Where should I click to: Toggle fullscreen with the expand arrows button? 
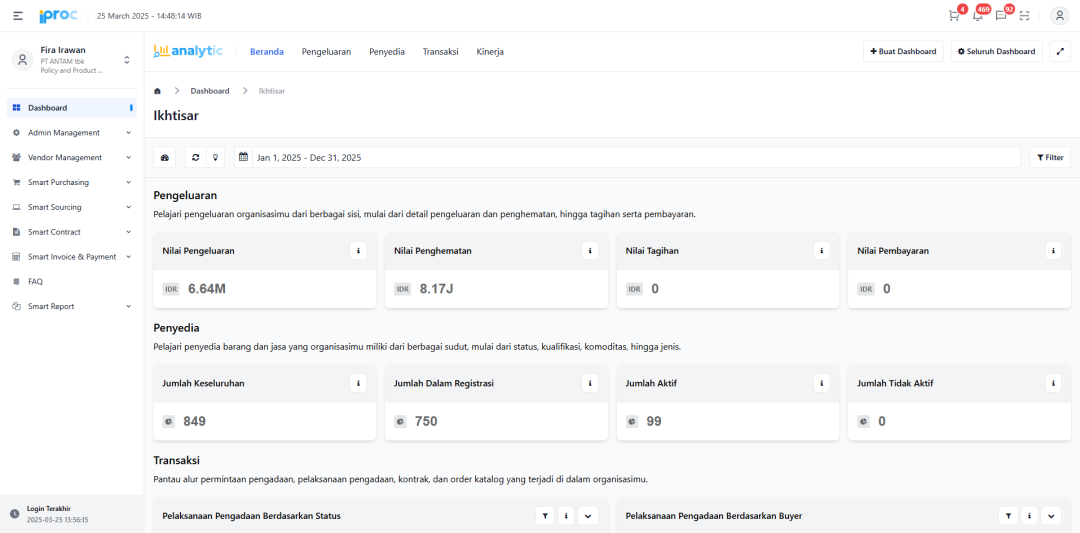[x=1060, y=51]
